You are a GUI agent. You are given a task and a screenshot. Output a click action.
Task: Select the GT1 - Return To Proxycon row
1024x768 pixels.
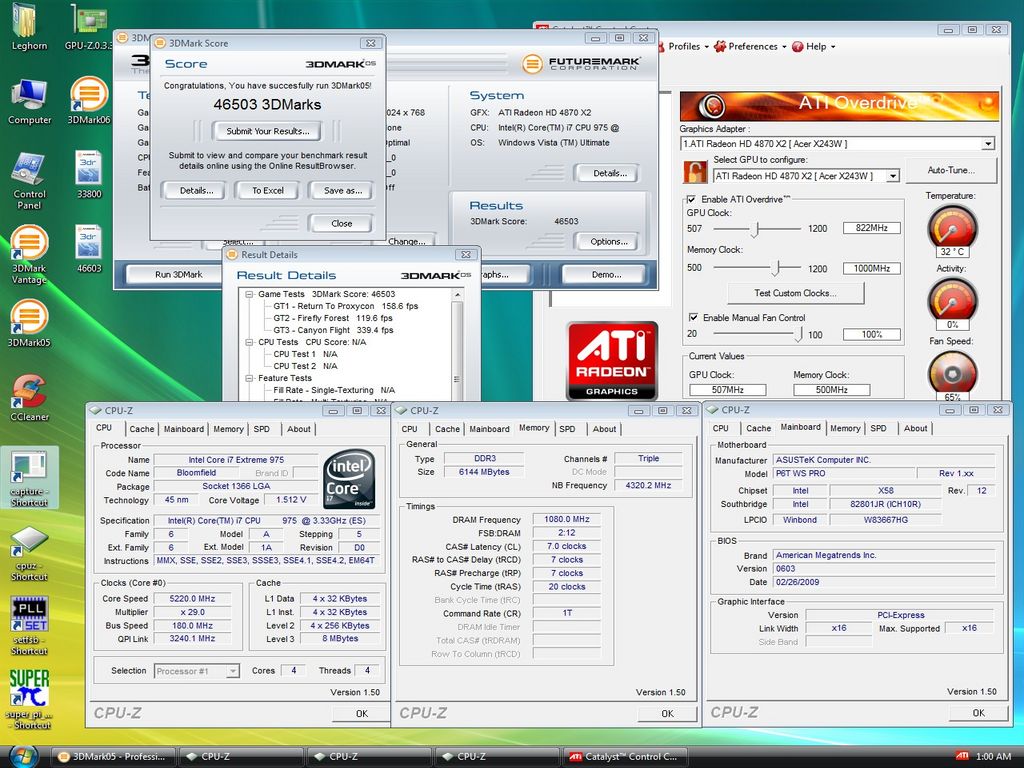(345, 306)
